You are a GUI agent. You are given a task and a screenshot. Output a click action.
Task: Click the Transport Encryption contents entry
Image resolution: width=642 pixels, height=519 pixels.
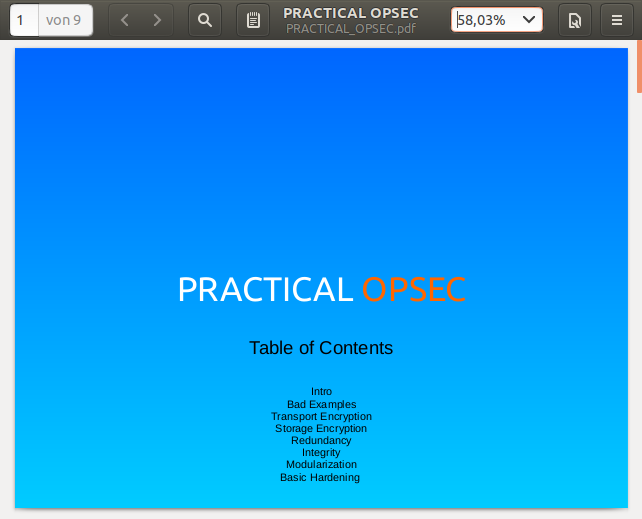click(321, 416)
